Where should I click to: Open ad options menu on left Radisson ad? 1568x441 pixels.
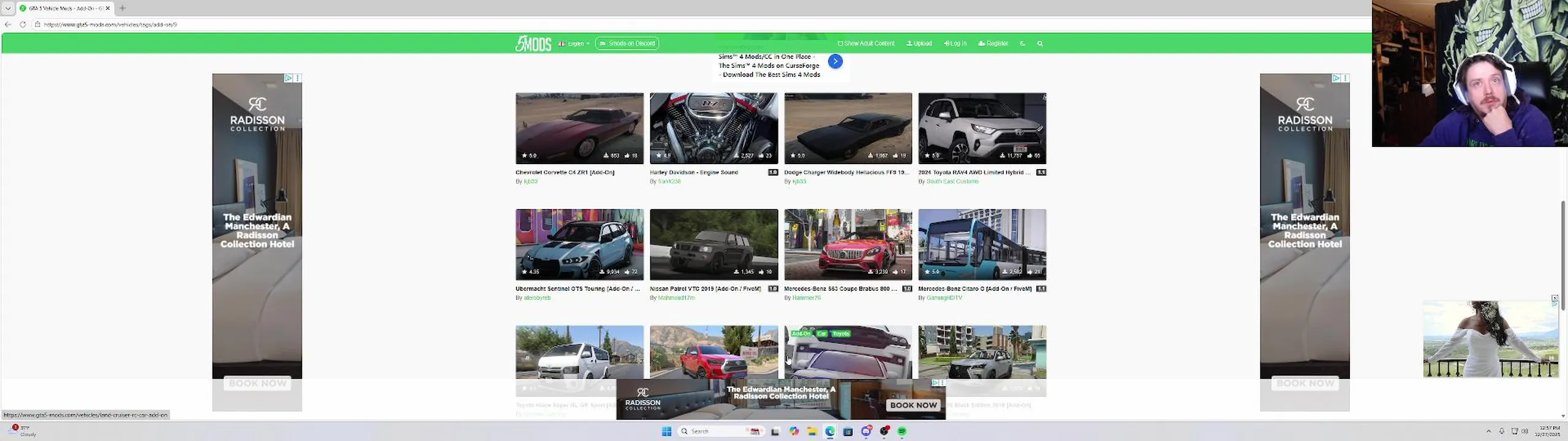(x=298, y=78)
